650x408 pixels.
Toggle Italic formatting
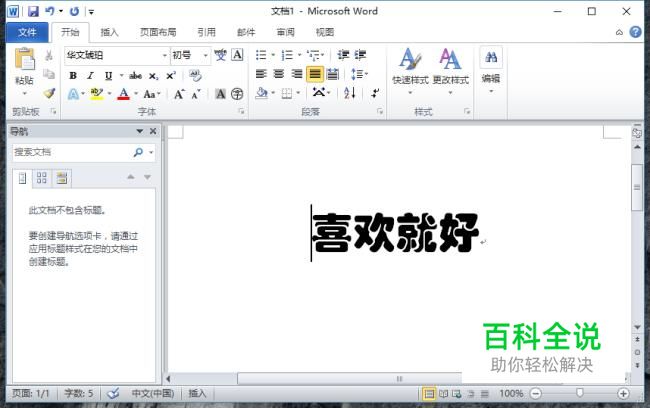coord(90,75)
